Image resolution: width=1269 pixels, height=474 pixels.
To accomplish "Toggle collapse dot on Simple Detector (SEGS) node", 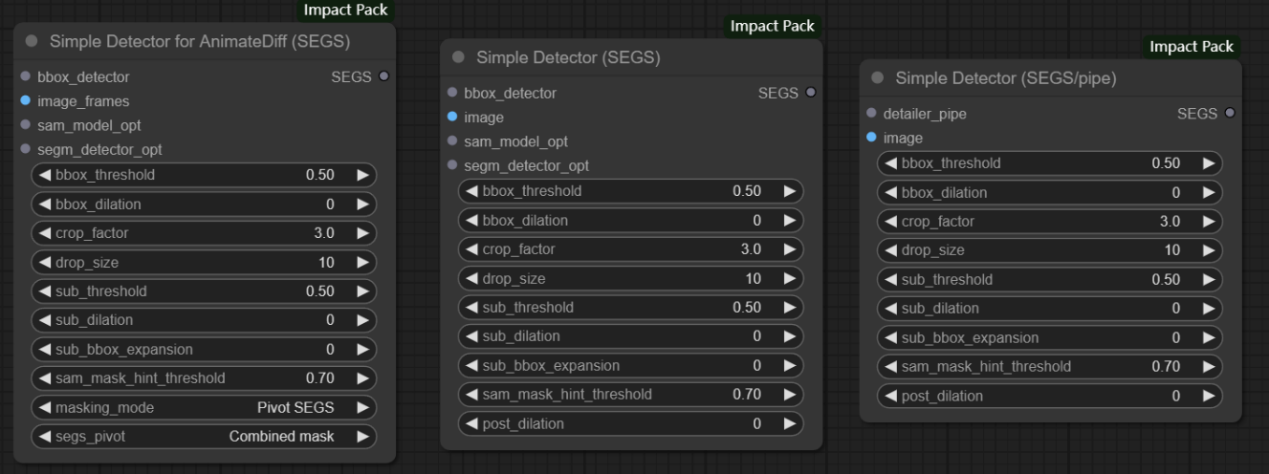I will click(x=458, y=58).
